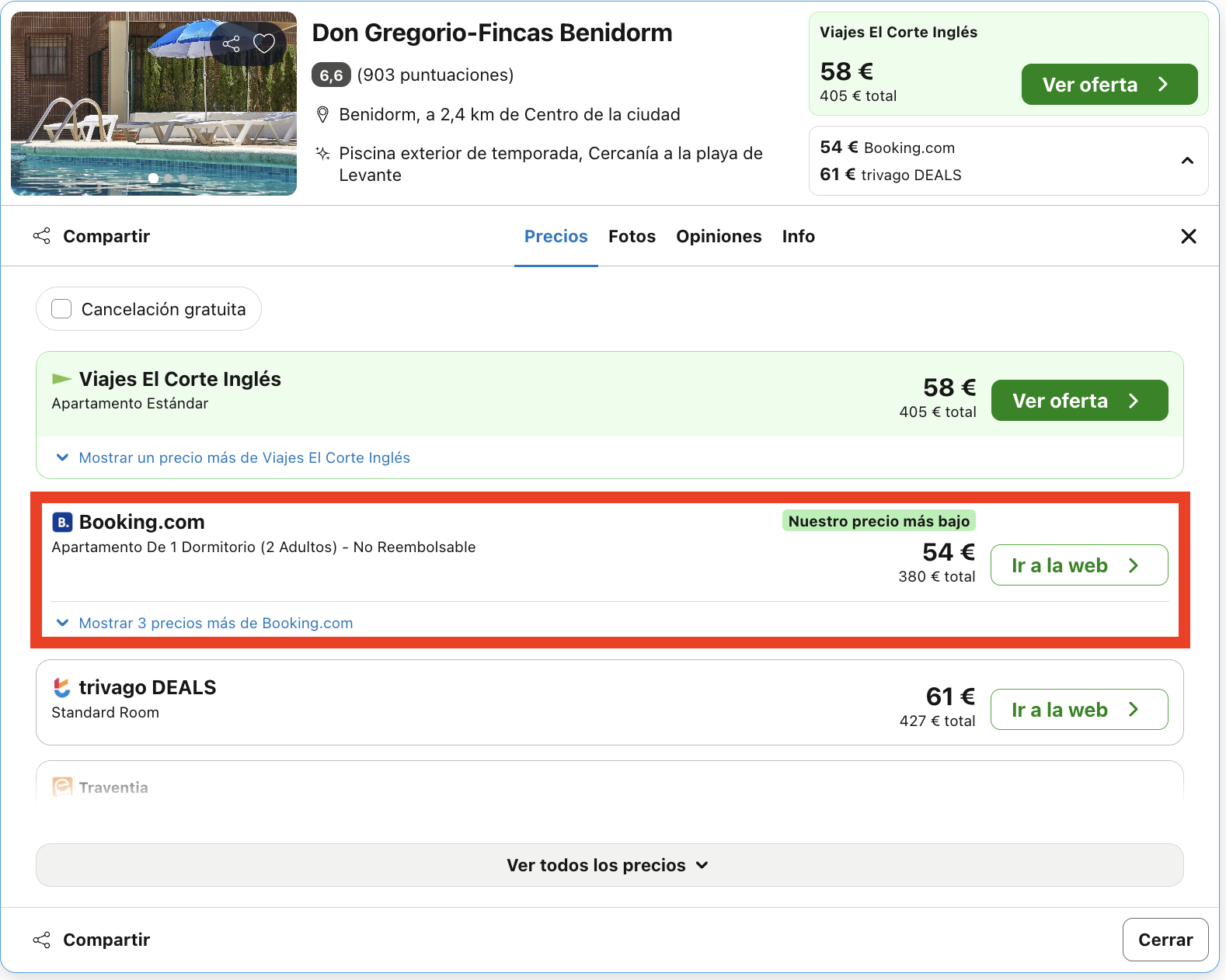Image resolution: width=1226 pixels, height=980 pixels.
Task: Switch to the Precios tab
Action: click(556, 236)
